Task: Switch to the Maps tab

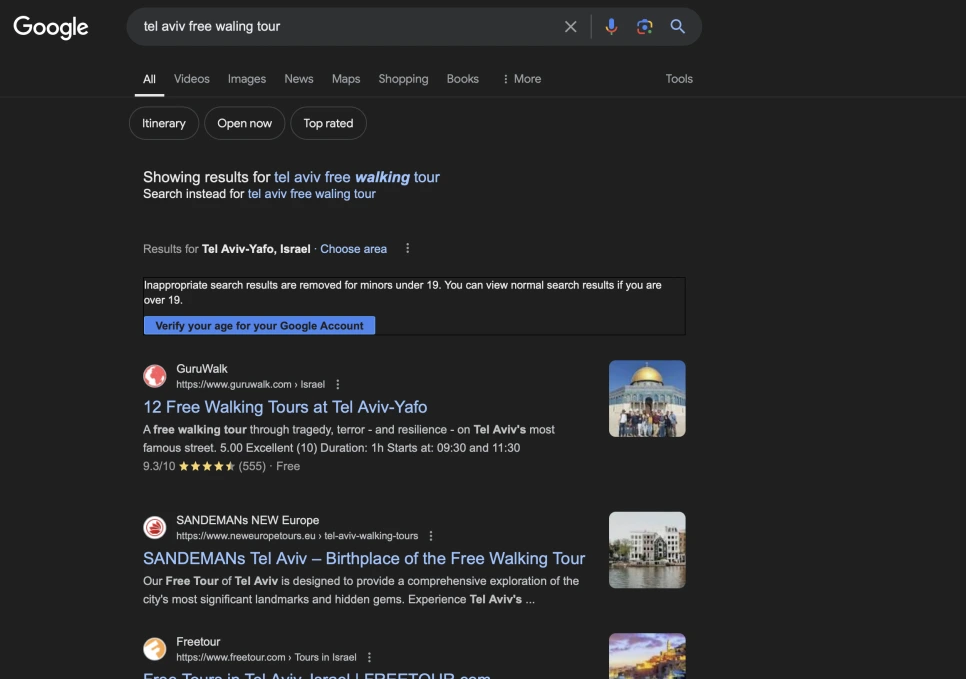Action: 346,79
